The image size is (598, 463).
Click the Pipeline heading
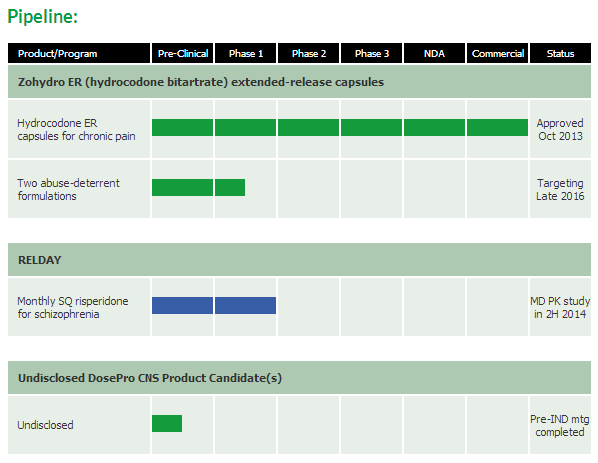click(43, 17)
